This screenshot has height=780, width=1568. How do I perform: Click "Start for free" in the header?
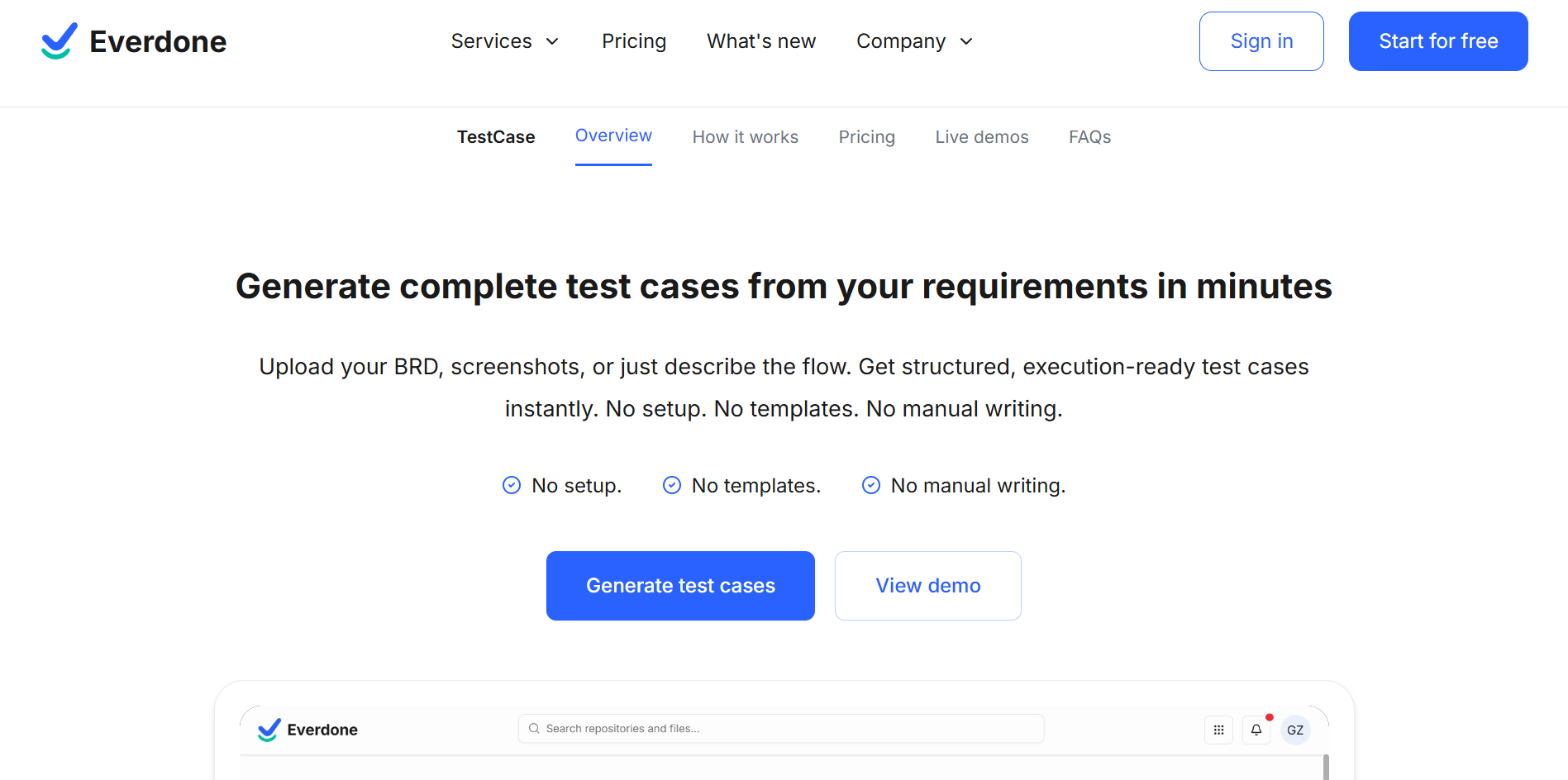[x=1438, y=40]
